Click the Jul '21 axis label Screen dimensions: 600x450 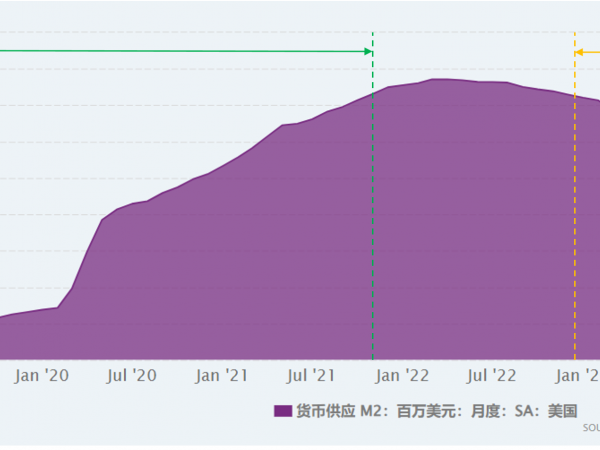click(x=311, y=376)
